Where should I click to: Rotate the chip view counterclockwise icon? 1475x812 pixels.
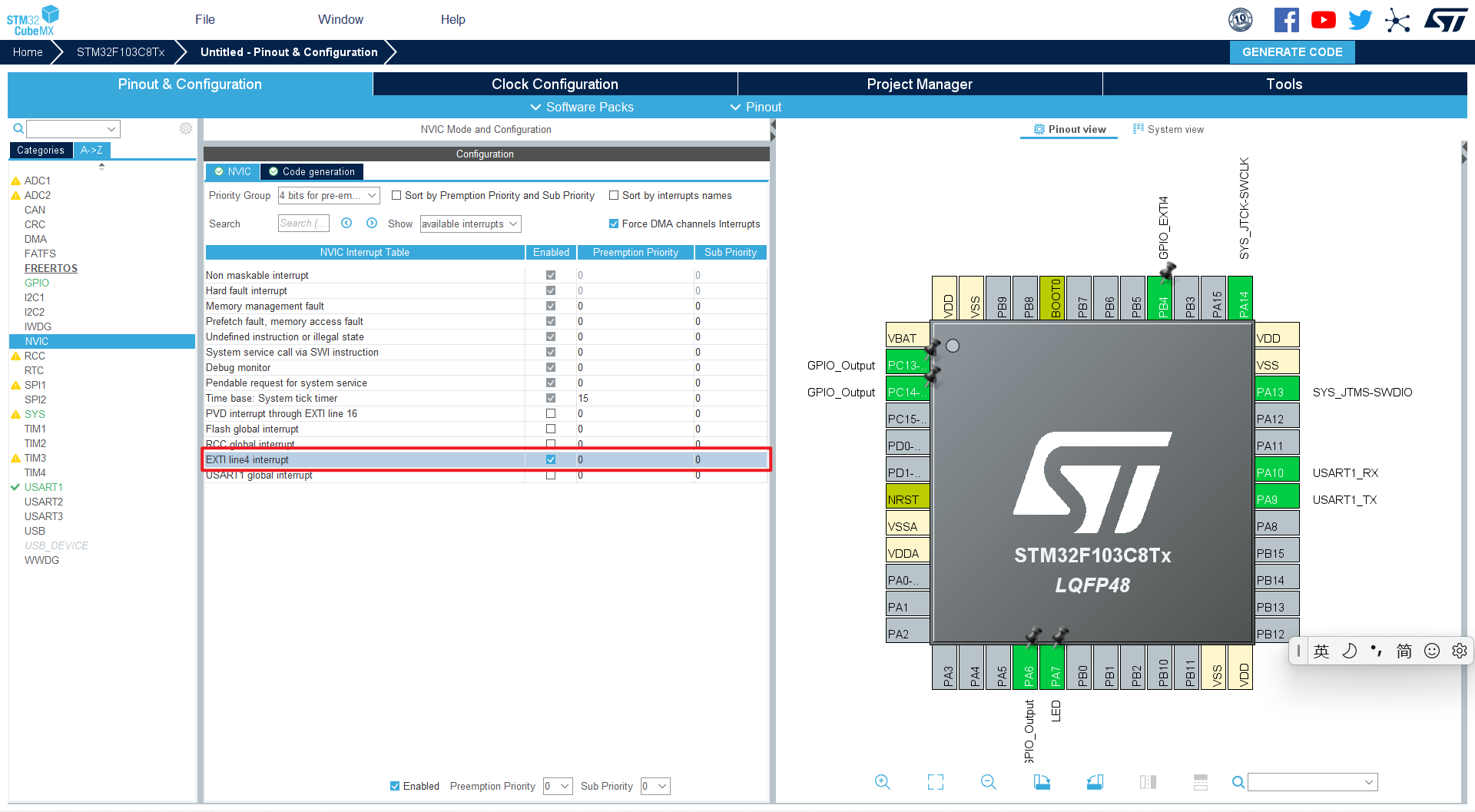point(1095,782)
